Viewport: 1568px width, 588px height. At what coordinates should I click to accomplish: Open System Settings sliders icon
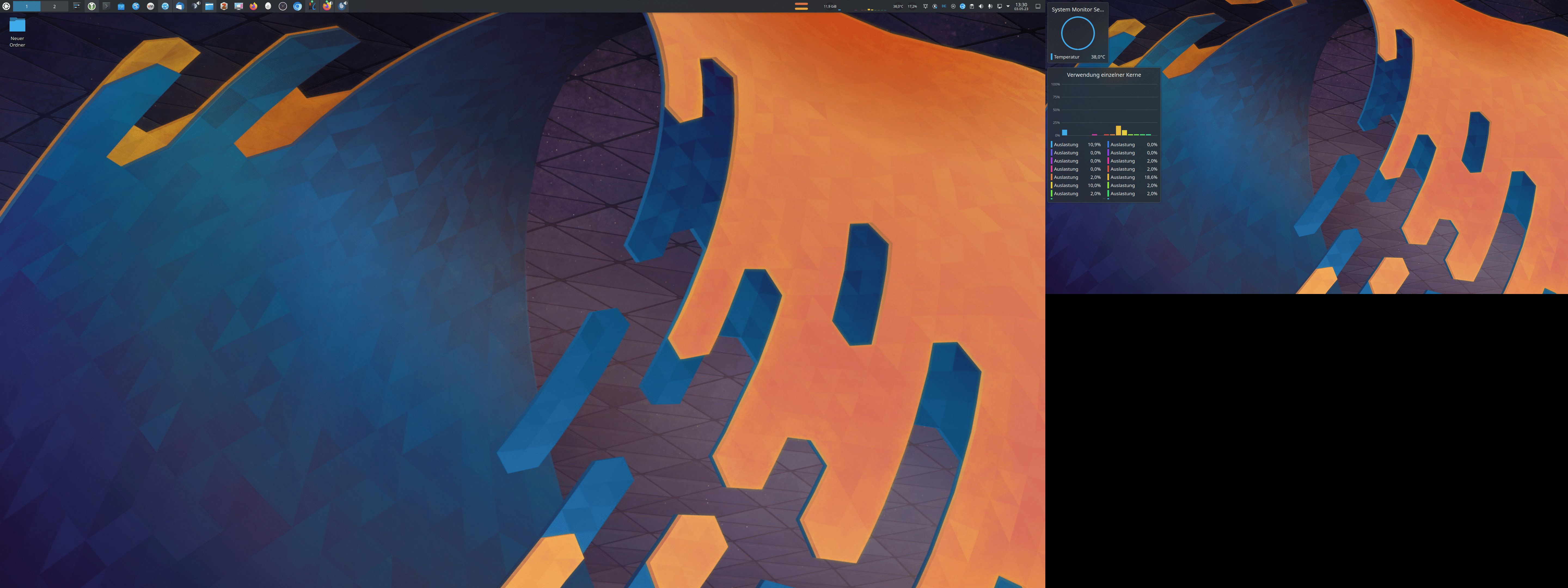[x=77, y=6]
